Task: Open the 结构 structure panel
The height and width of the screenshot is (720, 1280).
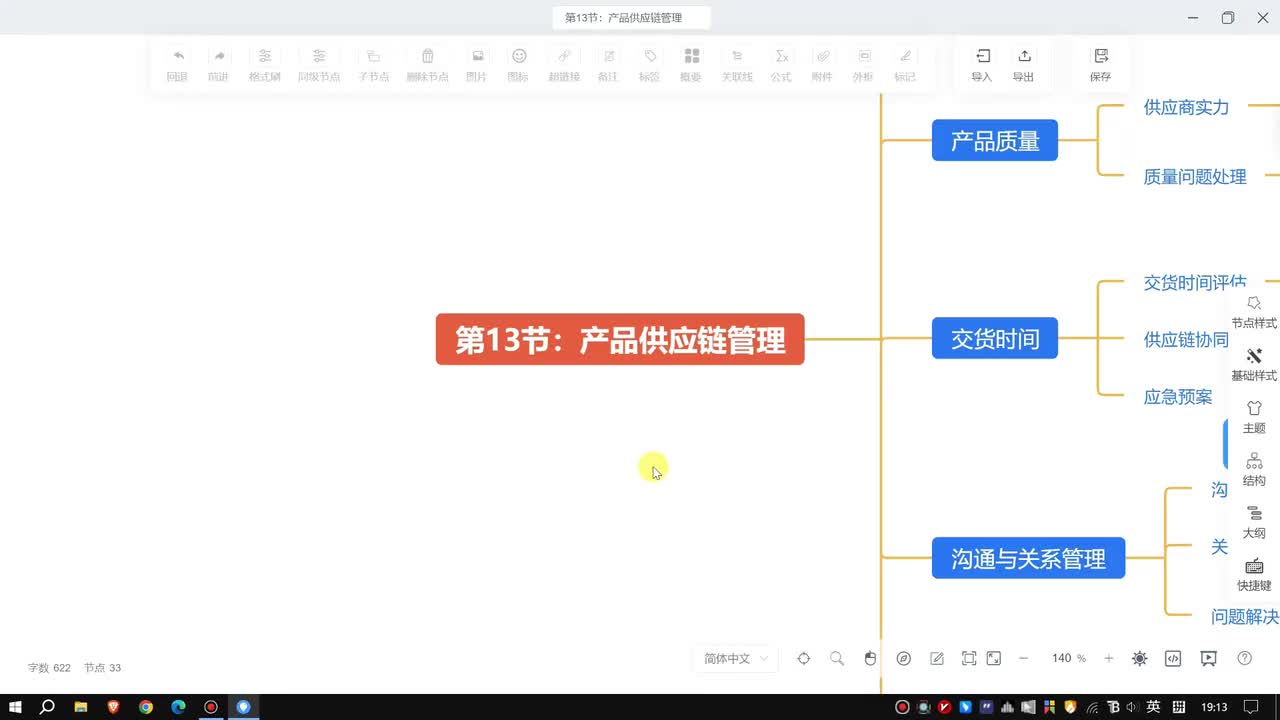Action: tap(1254, 469)
